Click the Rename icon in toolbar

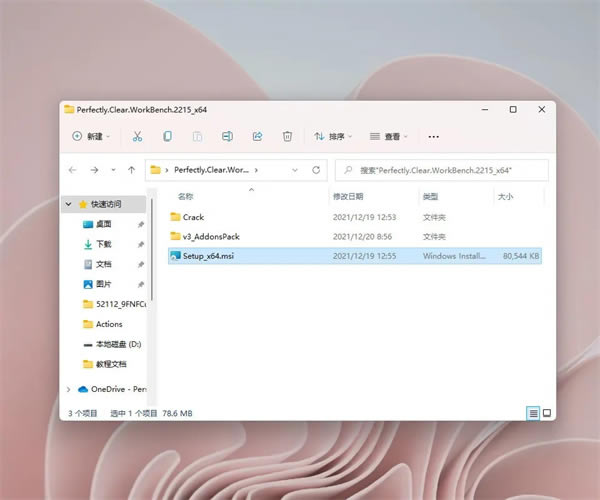point(227,137)
